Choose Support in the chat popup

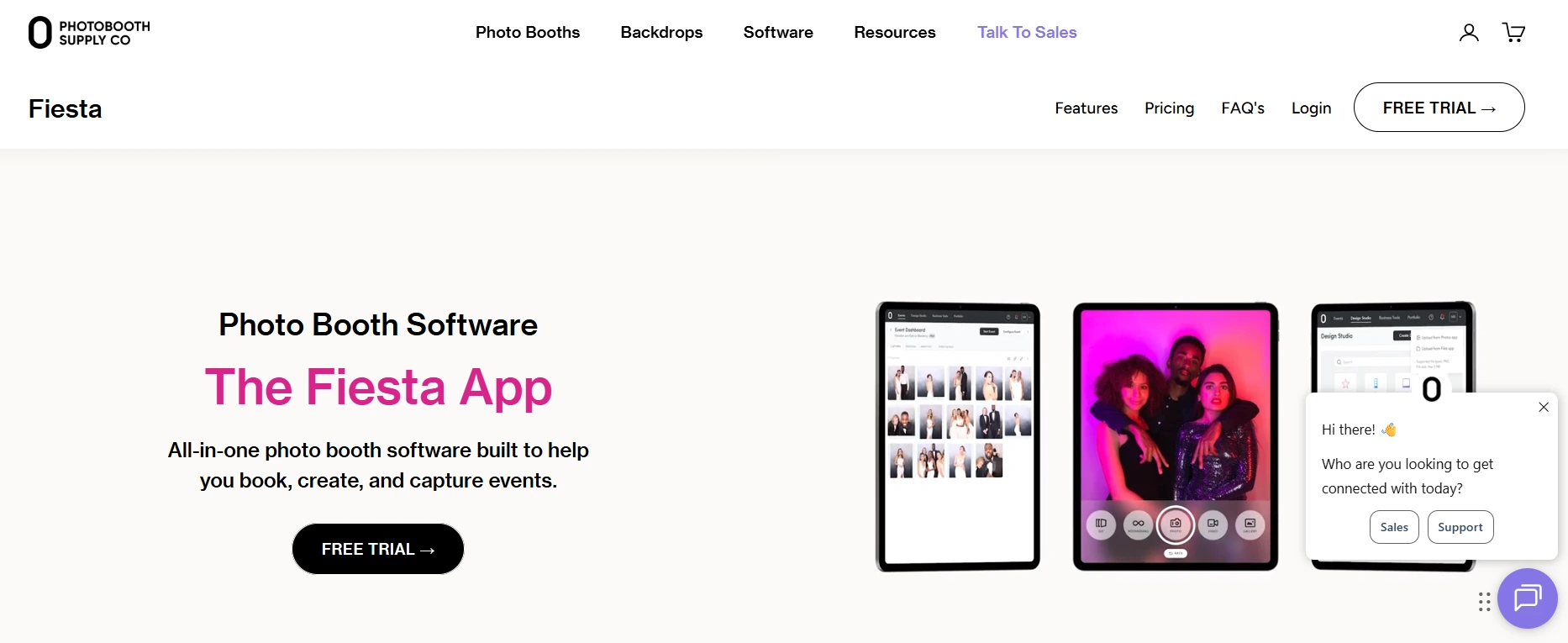click(1460, 527)
